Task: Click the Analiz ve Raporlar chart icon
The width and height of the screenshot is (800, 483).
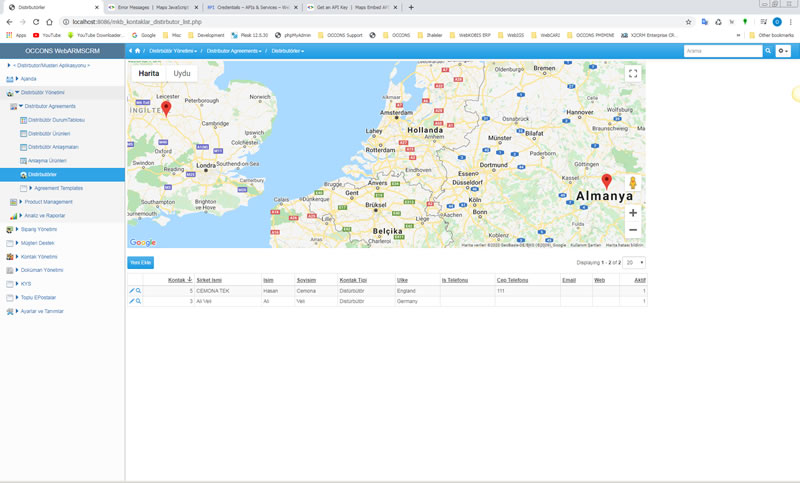Action: point(13,216)
